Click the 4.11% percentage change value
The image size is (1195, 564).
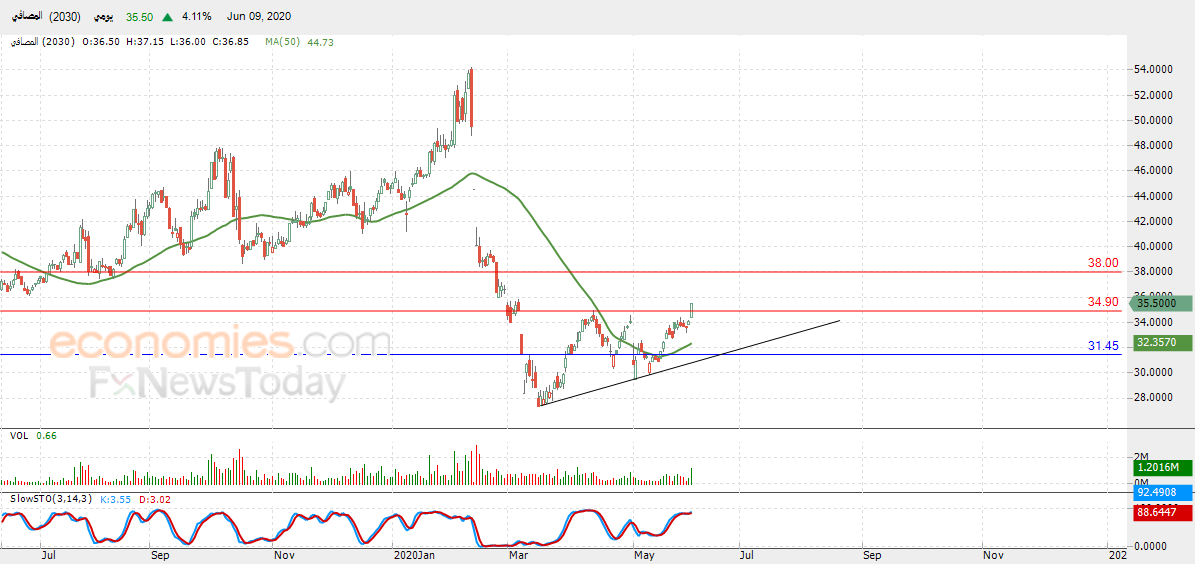click(197, 16)
